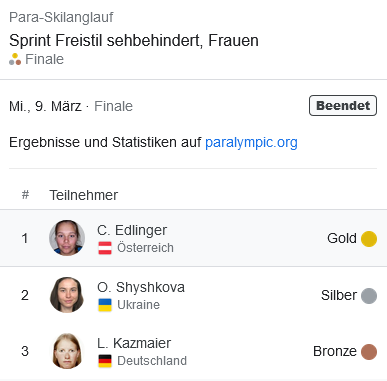
Task: Click the Beendet status badge
Action: pos(343,106)
